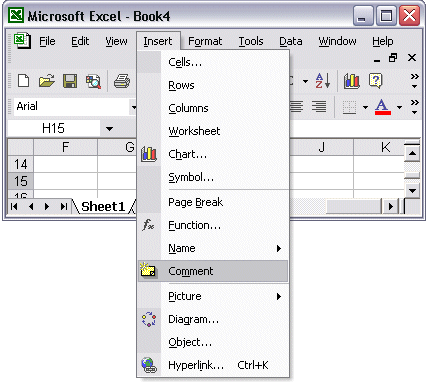
Task: Click horizontal scrollbar right arrow
Action: [x=391, y=207]
